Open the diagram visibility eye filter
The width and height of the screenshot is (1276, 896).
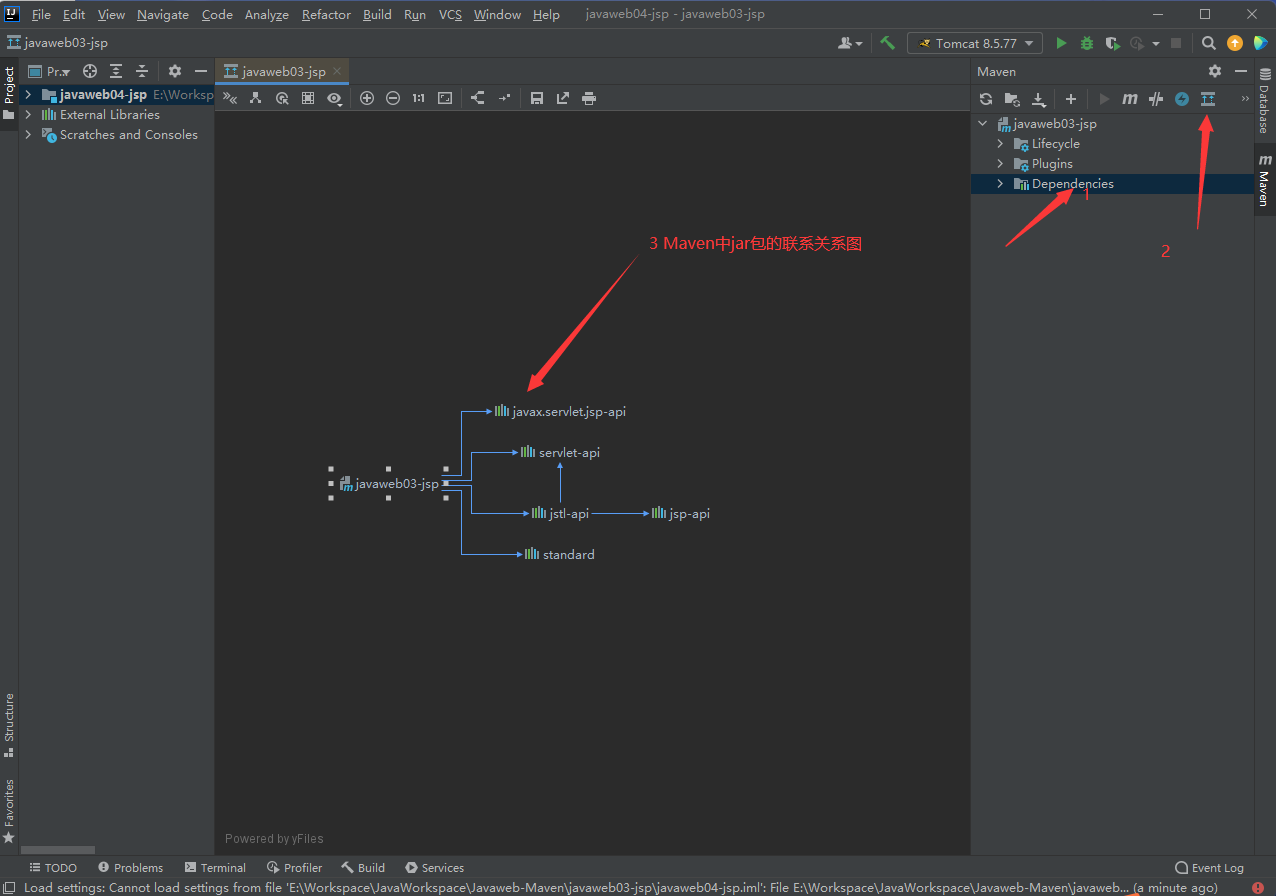(334, 98)
